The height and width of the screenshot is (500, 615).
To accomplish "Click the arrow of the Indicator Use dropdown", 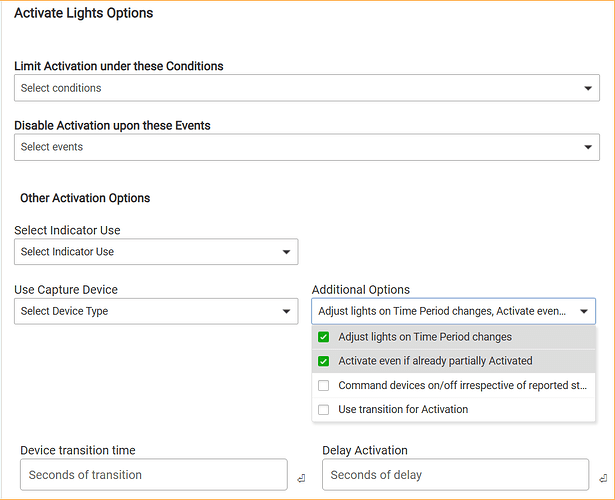I will [x=286, y=253].
